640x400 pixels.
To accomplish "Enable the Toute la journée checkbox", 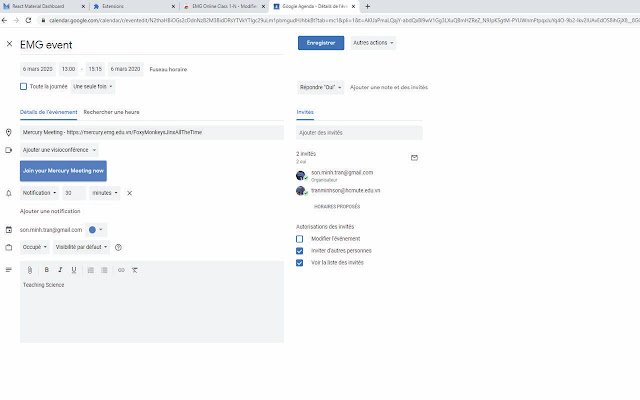I will click(x=23, y=87).
